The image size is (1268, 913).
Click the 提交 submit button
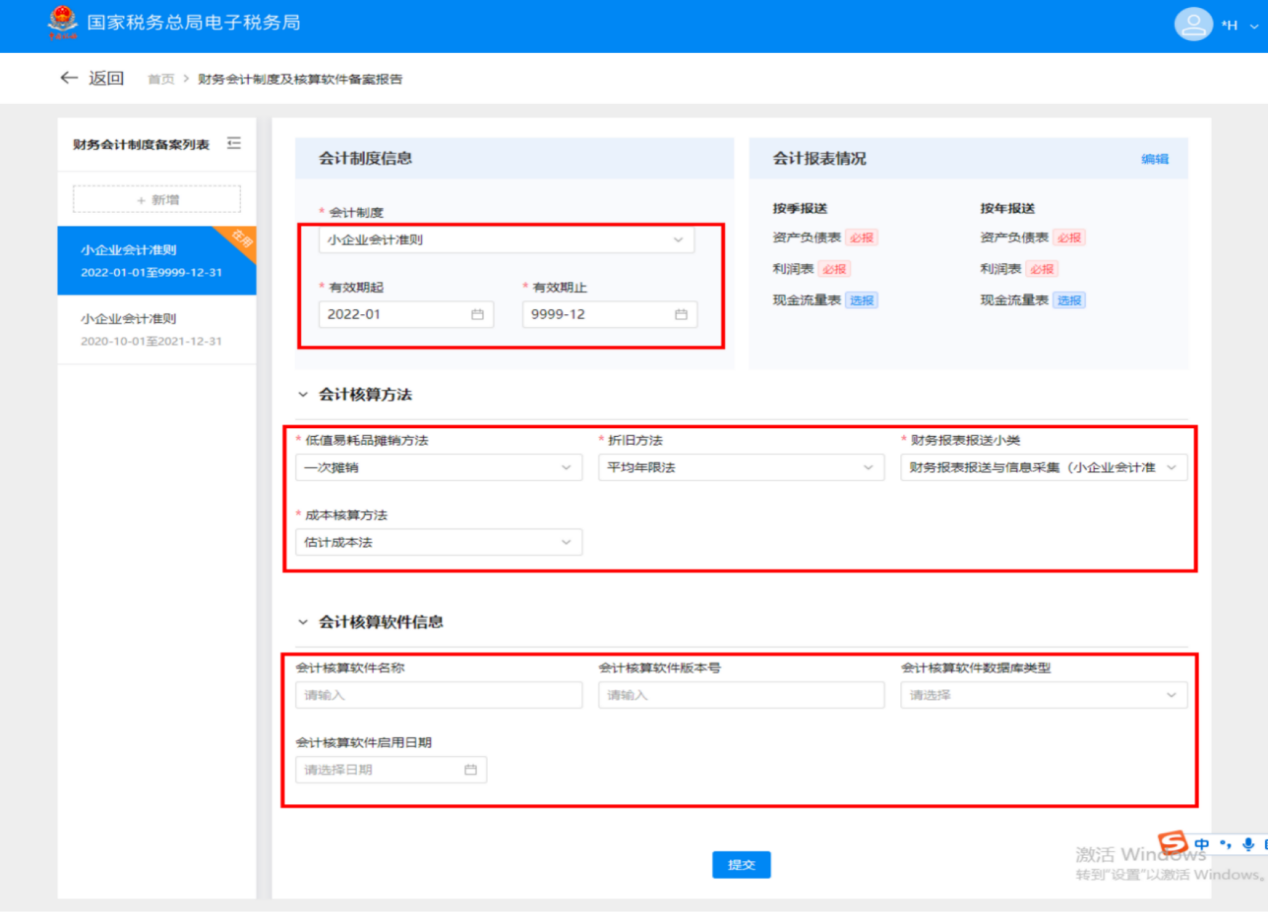[x=741, y=865]
